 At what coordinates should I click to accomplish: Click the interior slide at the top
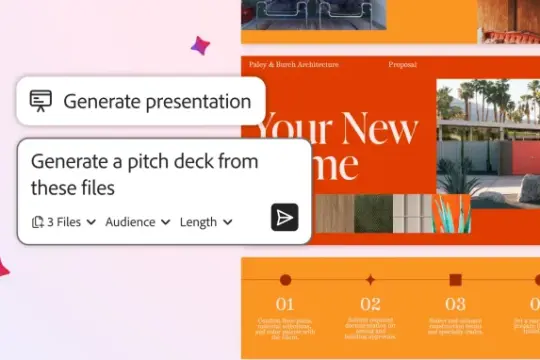(391, 22)
